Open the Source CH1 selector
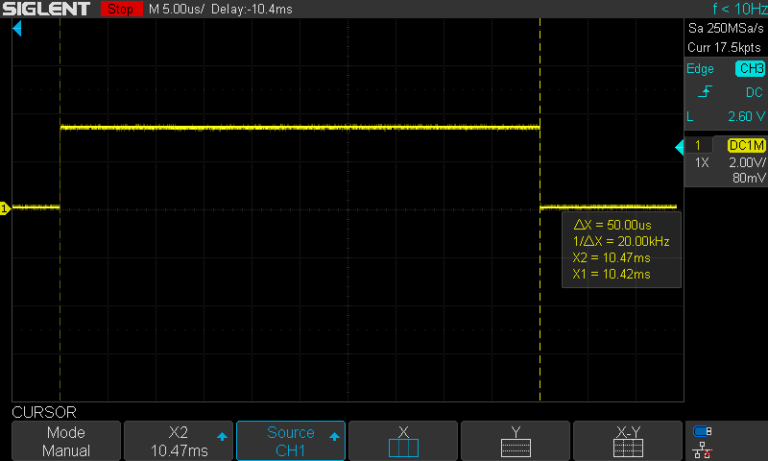Image resolution: width=768 pixels, height=461 pixels. click(291, 441)
